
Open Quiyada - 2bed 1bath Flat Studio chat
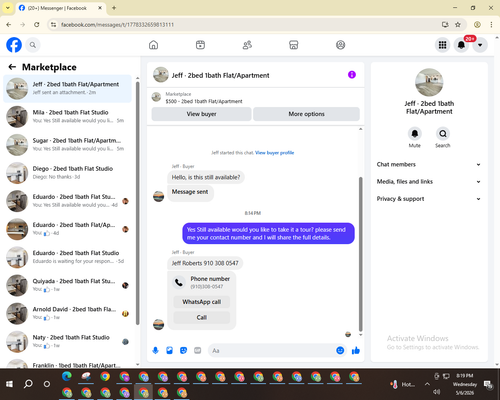67,285
